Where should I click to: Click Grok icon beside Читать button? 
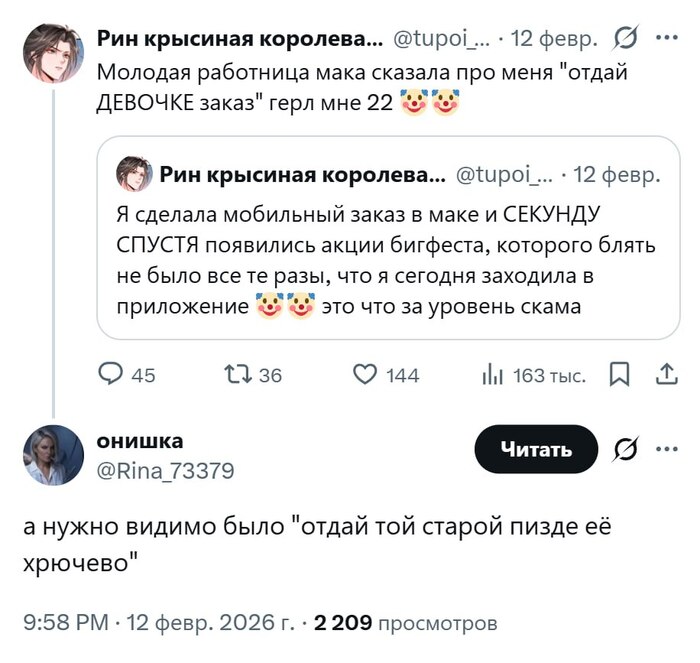coord(624,449)
